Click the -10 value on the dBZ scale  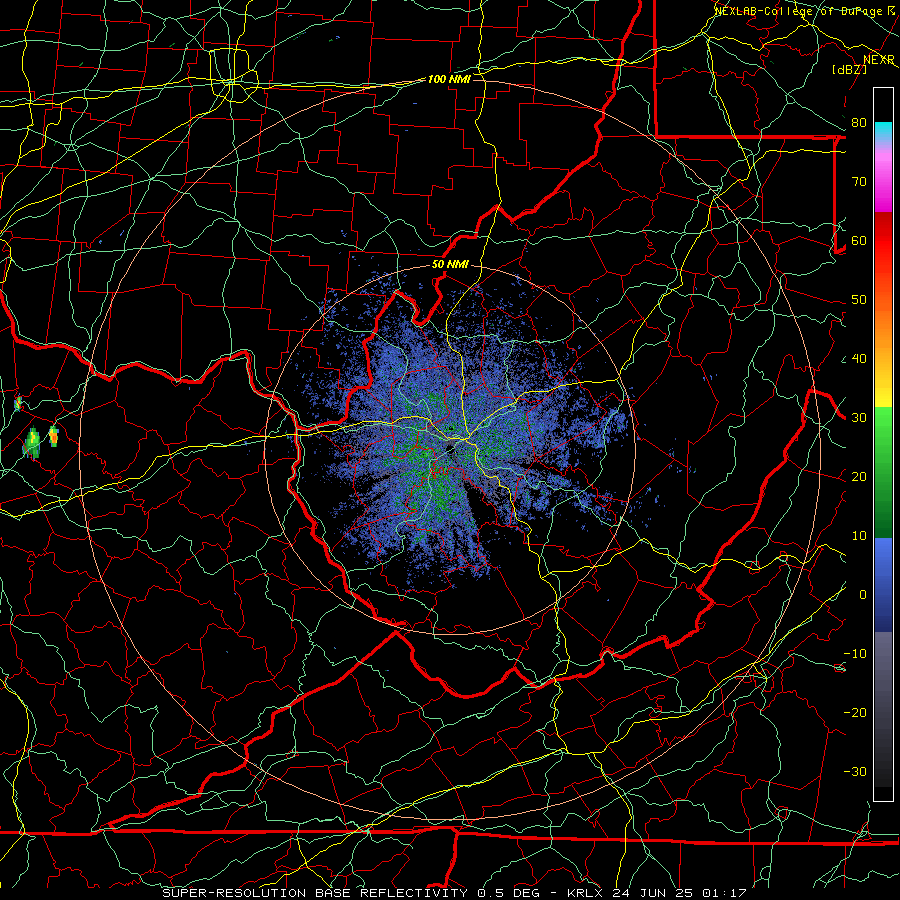point(855,654)
